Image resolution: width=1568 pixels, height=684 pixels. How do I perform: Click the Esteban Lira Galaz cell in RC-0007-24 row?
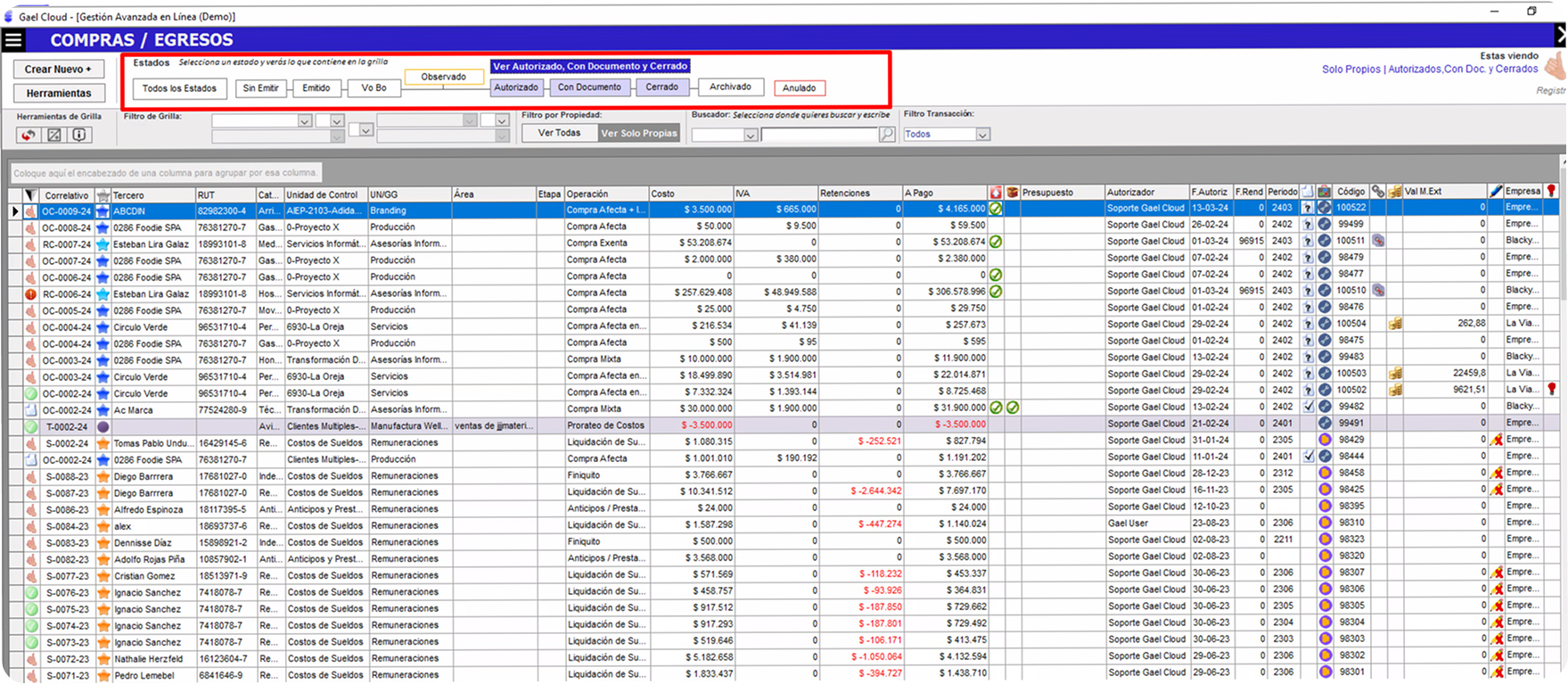click(152, 244)
